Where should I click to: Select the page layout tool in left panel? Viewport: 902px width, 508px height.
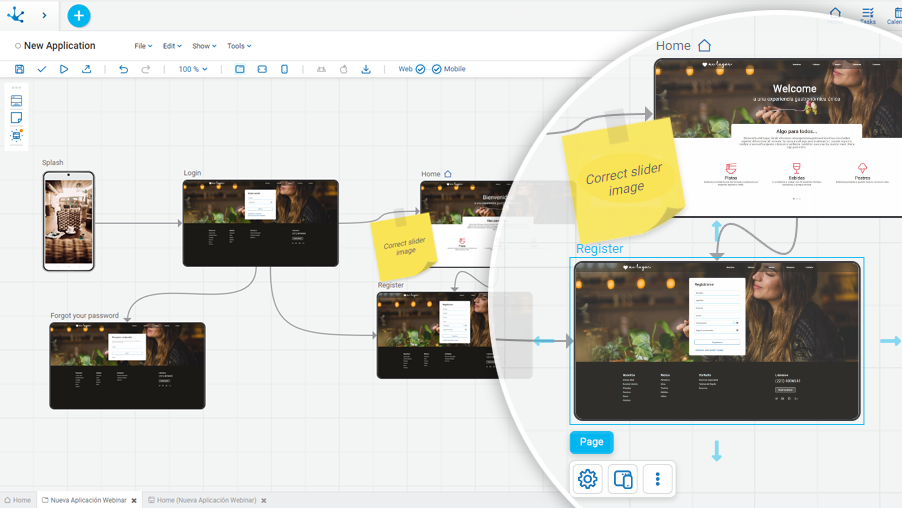pyautogui.click(x=16, y=101)
